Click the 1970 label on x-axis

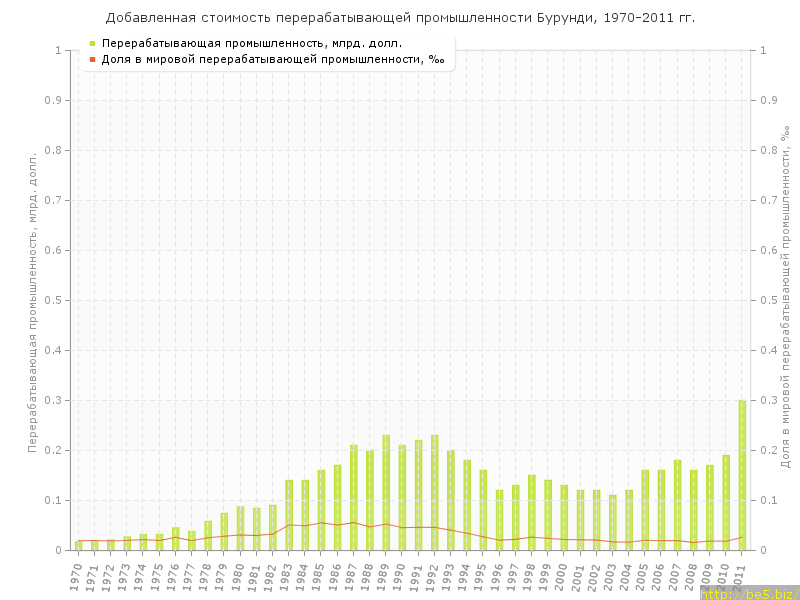[x=76, y=575]
